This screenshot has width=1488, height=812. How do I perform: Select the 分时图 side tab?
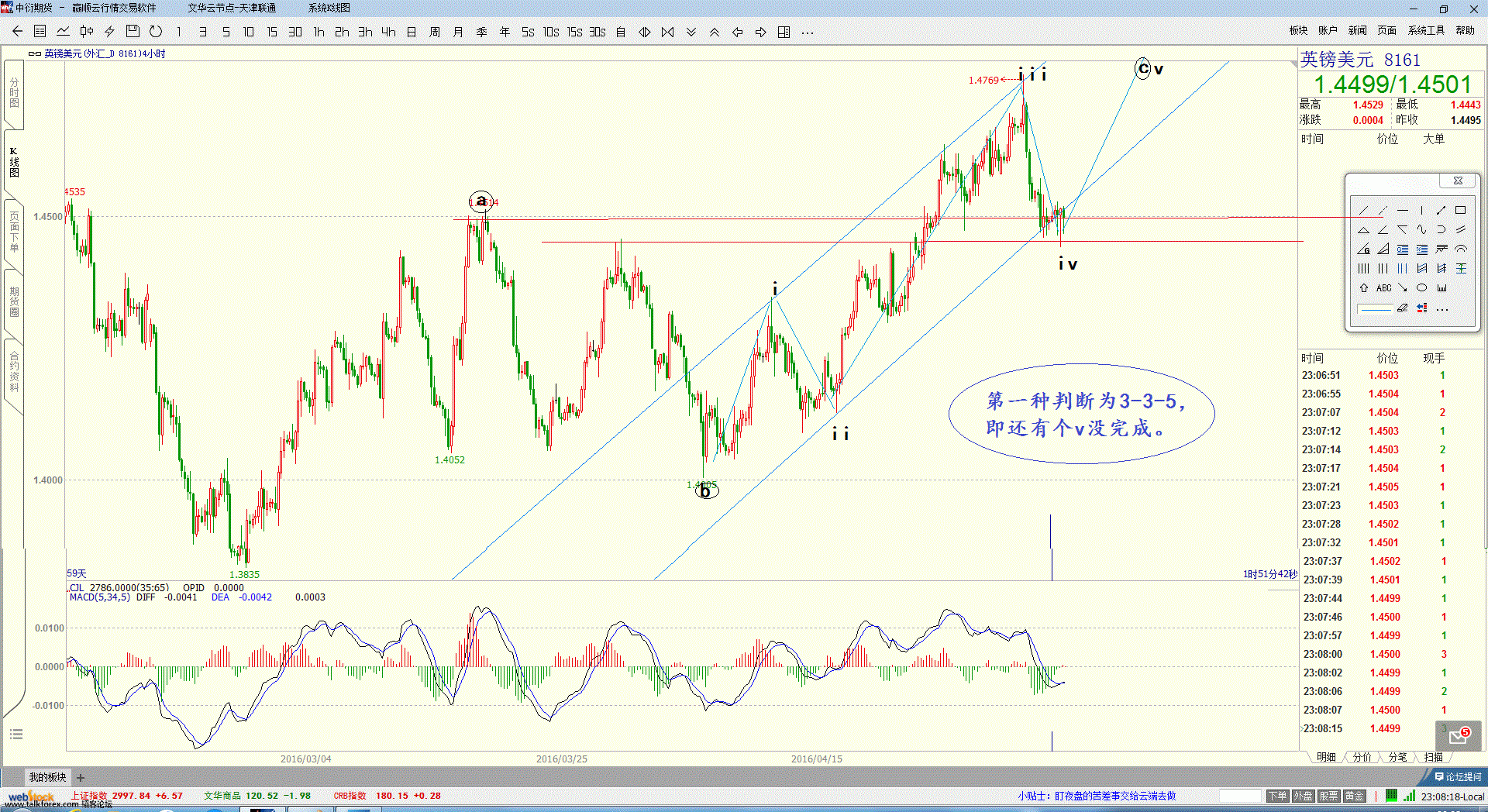point(14,94)
